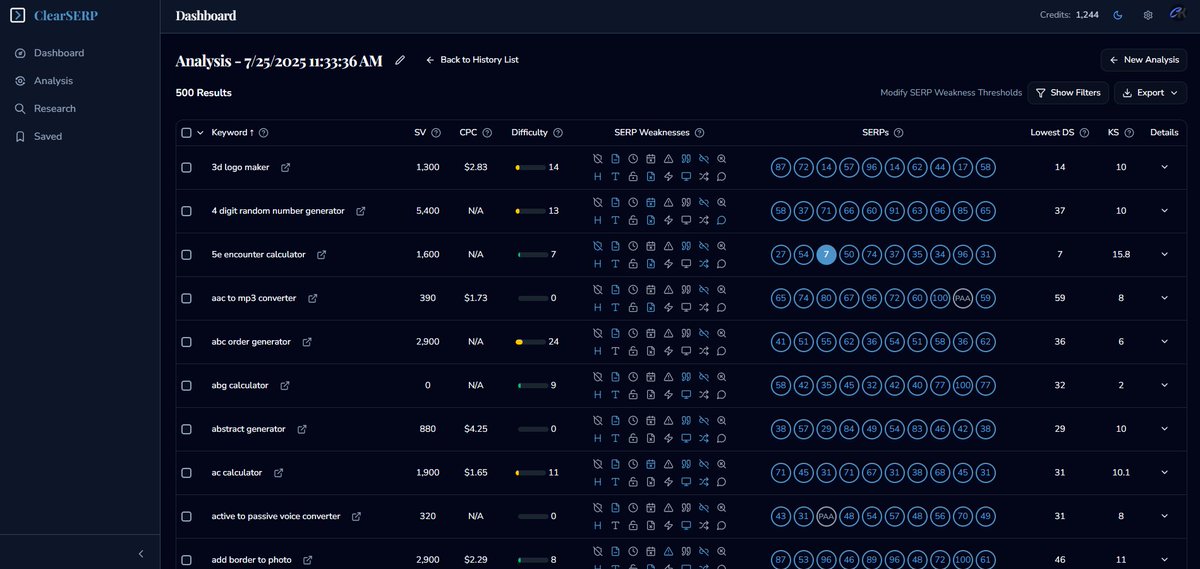Open the user avatar menu
Image resolution: width=1200 pixels, height=569 pixels.
pyautogui.click(x=1177, y=14)
